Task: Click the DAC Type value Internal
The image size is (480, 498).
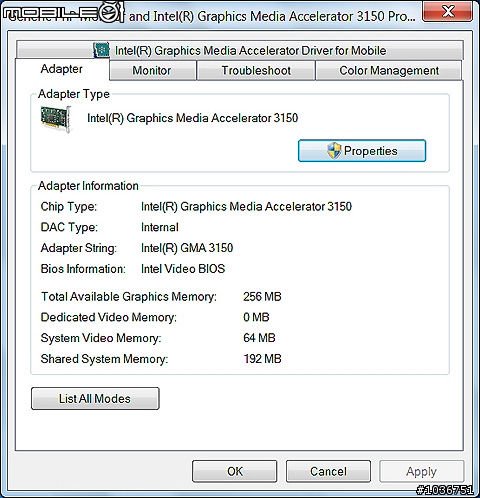Action: (x=160, y=227)
